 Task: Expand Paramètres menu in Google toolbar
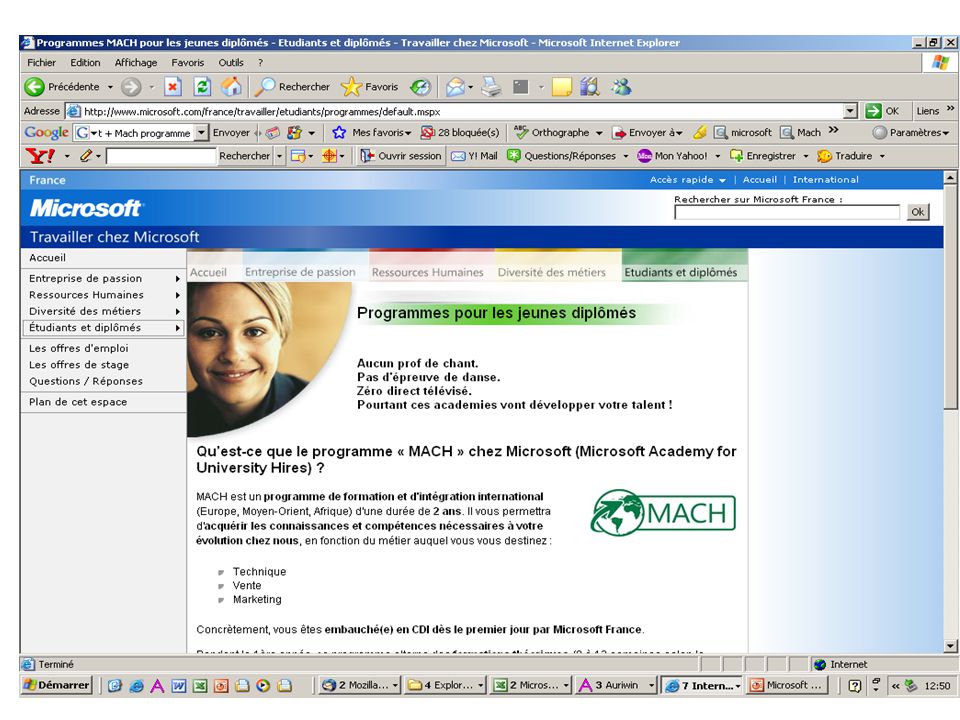911,132
